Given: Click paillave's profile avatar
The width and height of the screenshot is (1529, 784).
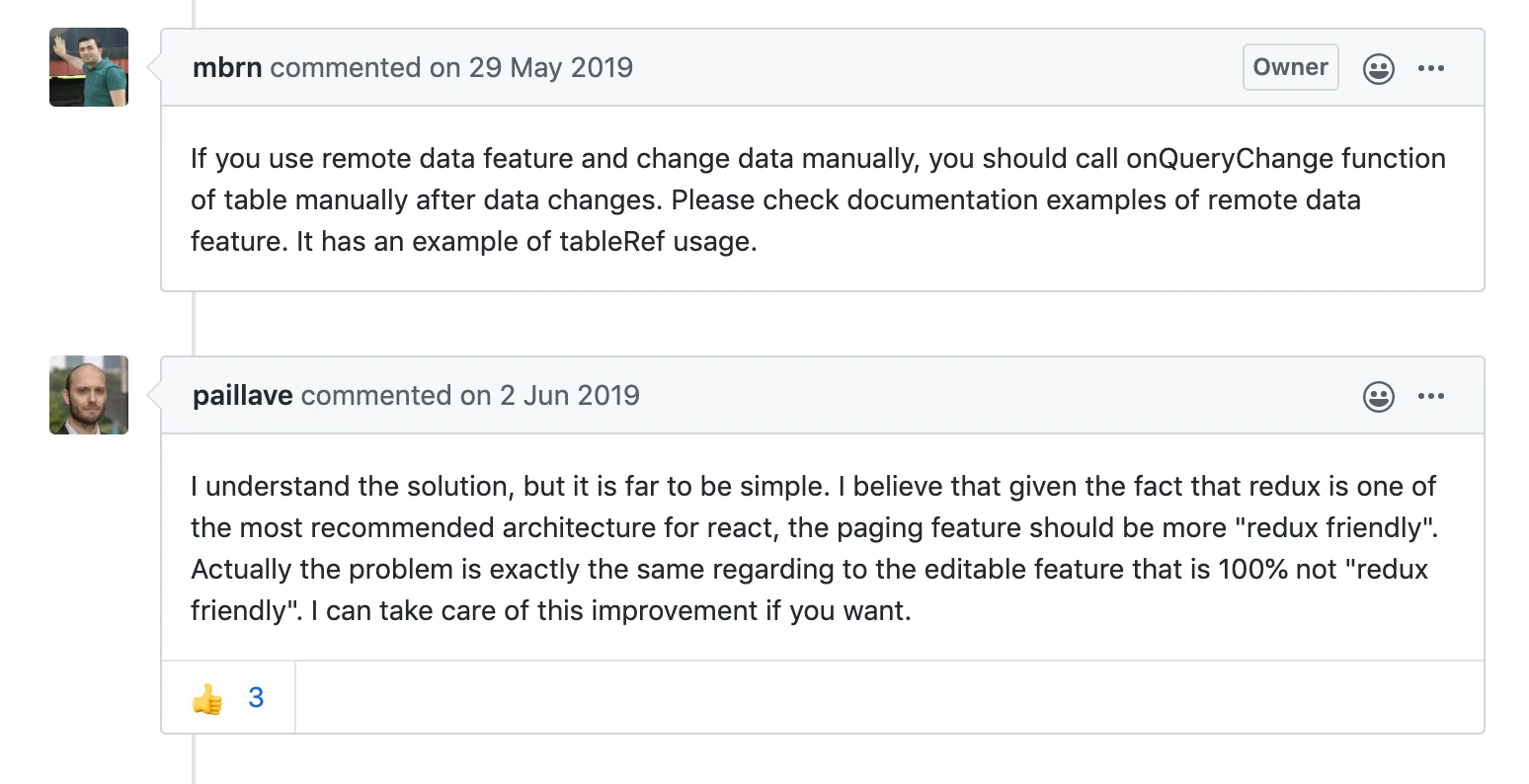Looking at the screenshot, I should (x=89, y=395).
